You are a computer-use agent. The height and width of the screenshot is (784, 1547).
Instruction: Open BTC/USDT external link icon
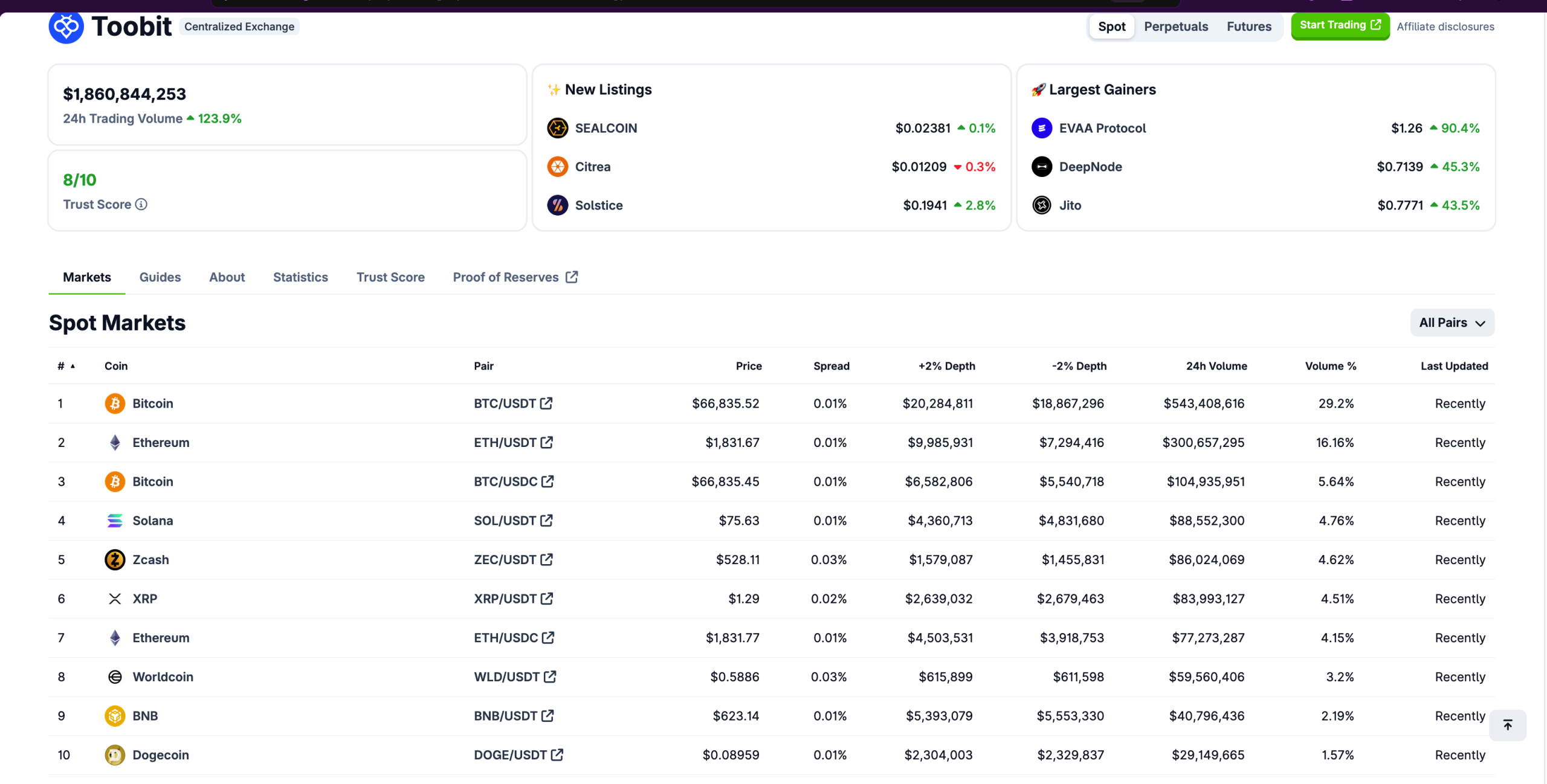click(x=546, y=403)
